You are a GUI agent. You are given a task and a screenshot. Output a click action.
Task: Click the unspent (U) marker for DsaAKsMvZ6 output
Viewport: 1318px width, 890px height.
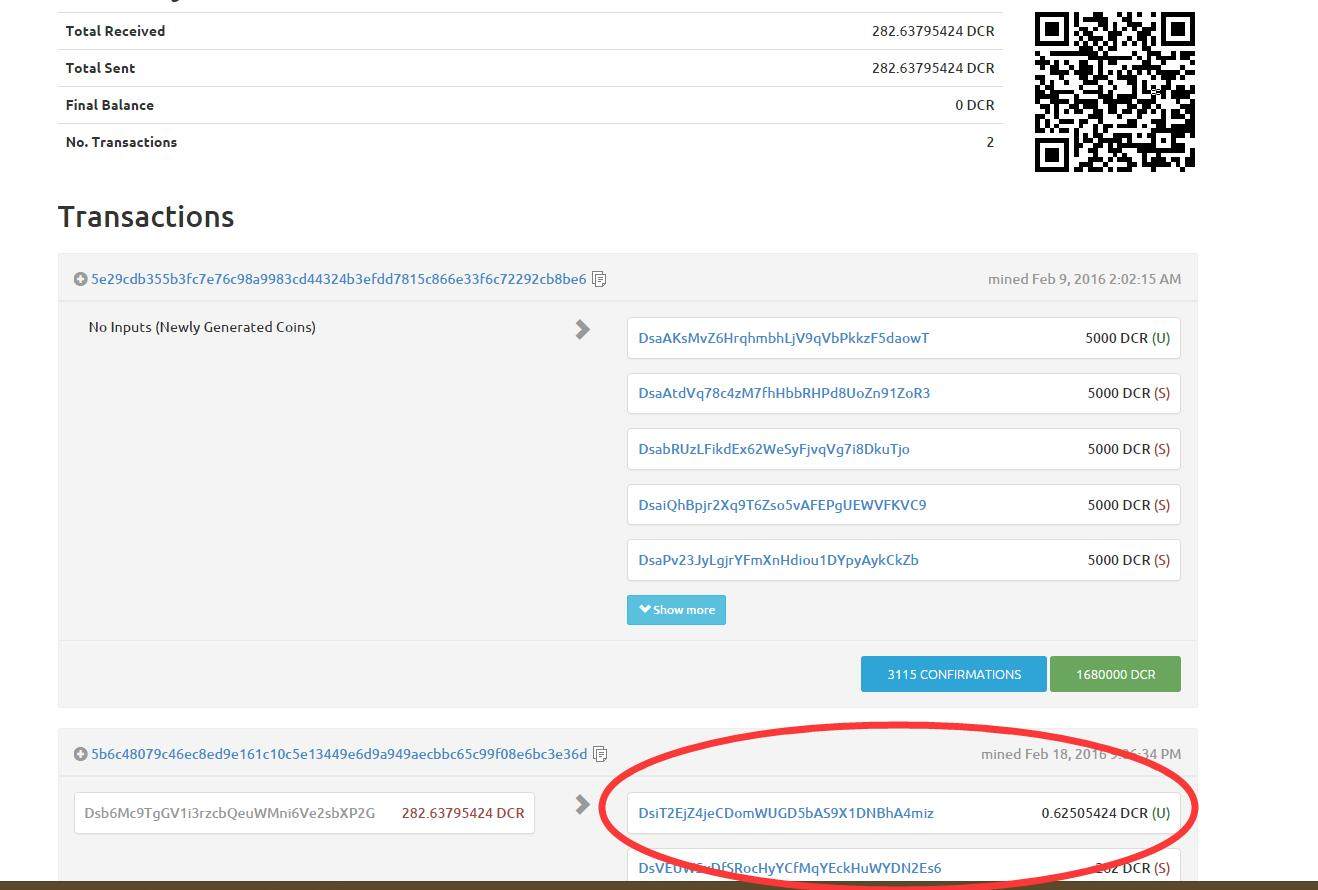pyautogui.click(x=1161, y=338)
